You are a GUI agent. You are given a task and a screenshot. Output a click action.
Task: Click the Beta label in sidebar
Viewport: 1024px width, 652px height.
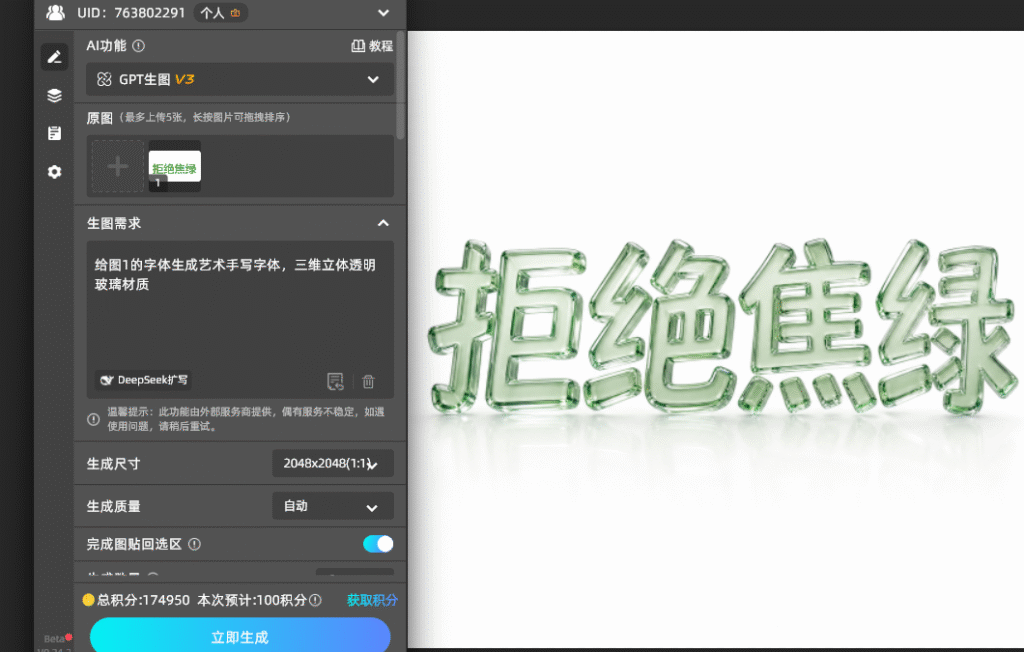click(54, 638)
